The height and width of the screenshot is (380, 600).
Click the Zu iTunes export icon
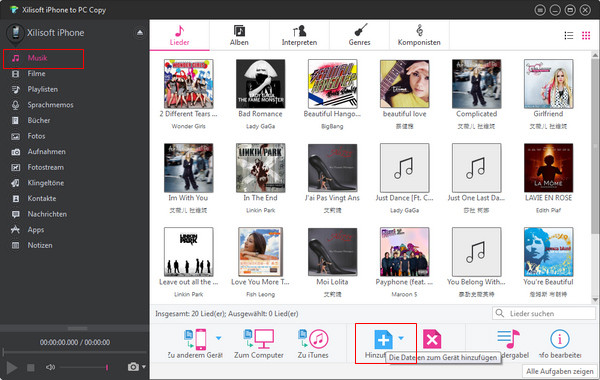pyautogui.click(x=313, y=339)
